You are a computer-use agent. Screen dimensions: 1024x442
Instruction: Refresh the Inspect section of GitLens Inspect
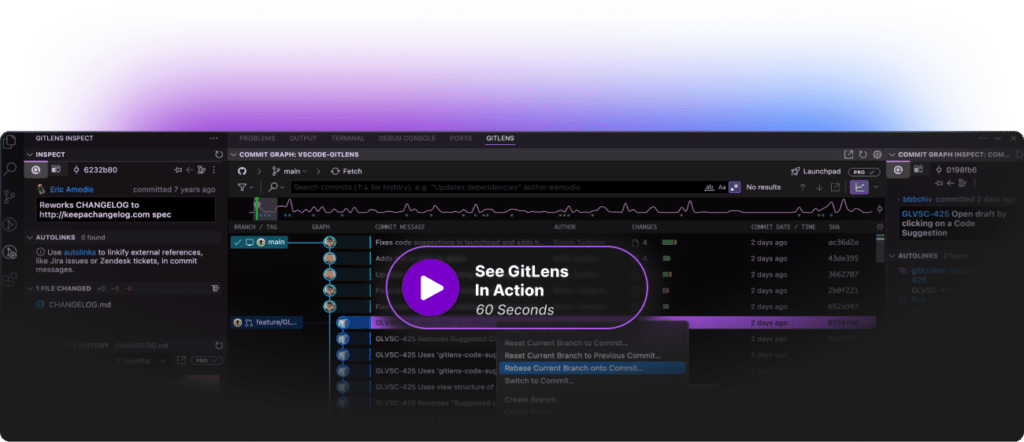pyautogui.click(x=218, y=155)
